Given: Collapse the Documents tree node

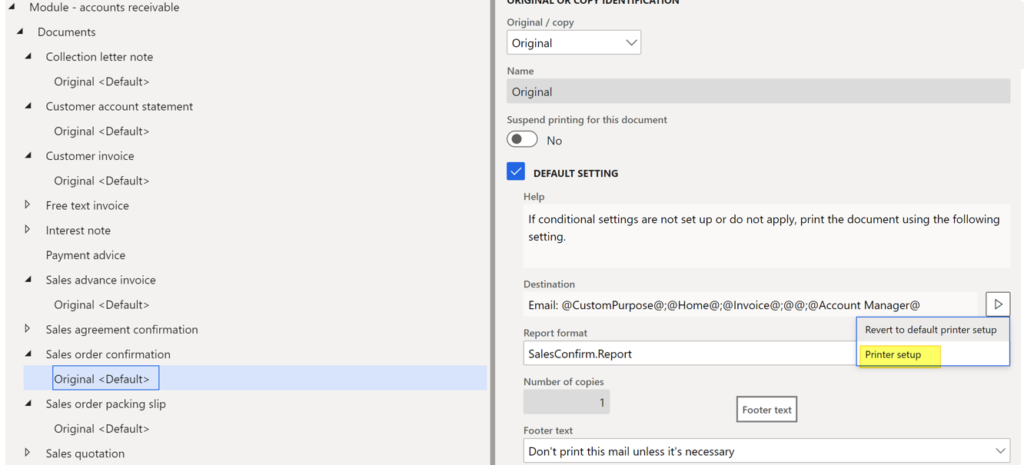Looking at the screenshot, I should [20, 32].
